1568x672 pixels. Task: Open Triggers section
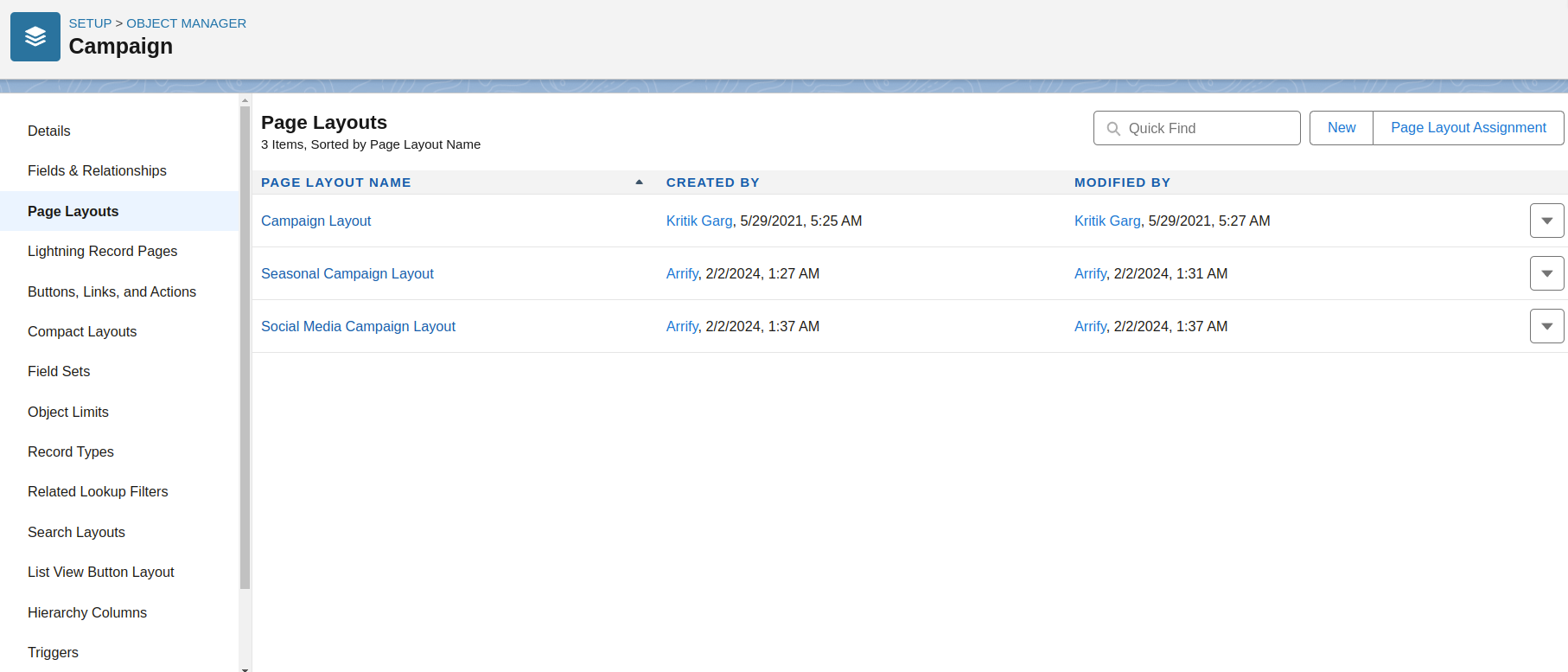coord(53,652)
